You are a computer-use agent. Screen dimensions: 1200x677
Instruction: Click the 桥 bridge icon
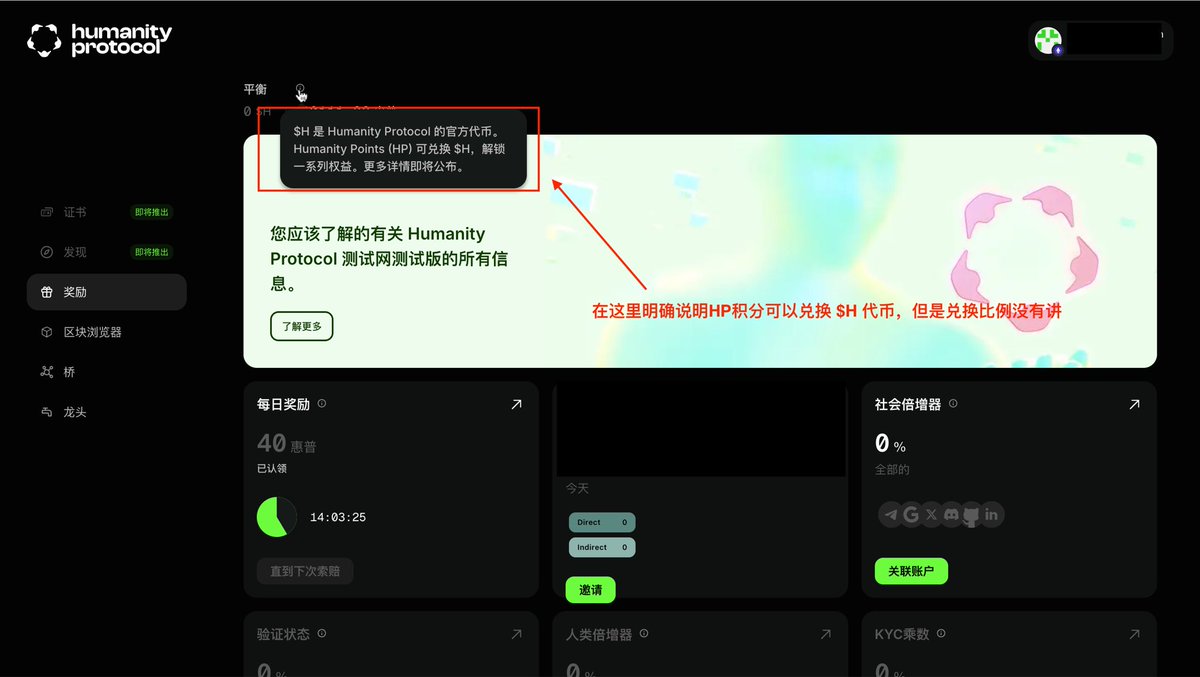pyautogui.click(x=46, y=372)
